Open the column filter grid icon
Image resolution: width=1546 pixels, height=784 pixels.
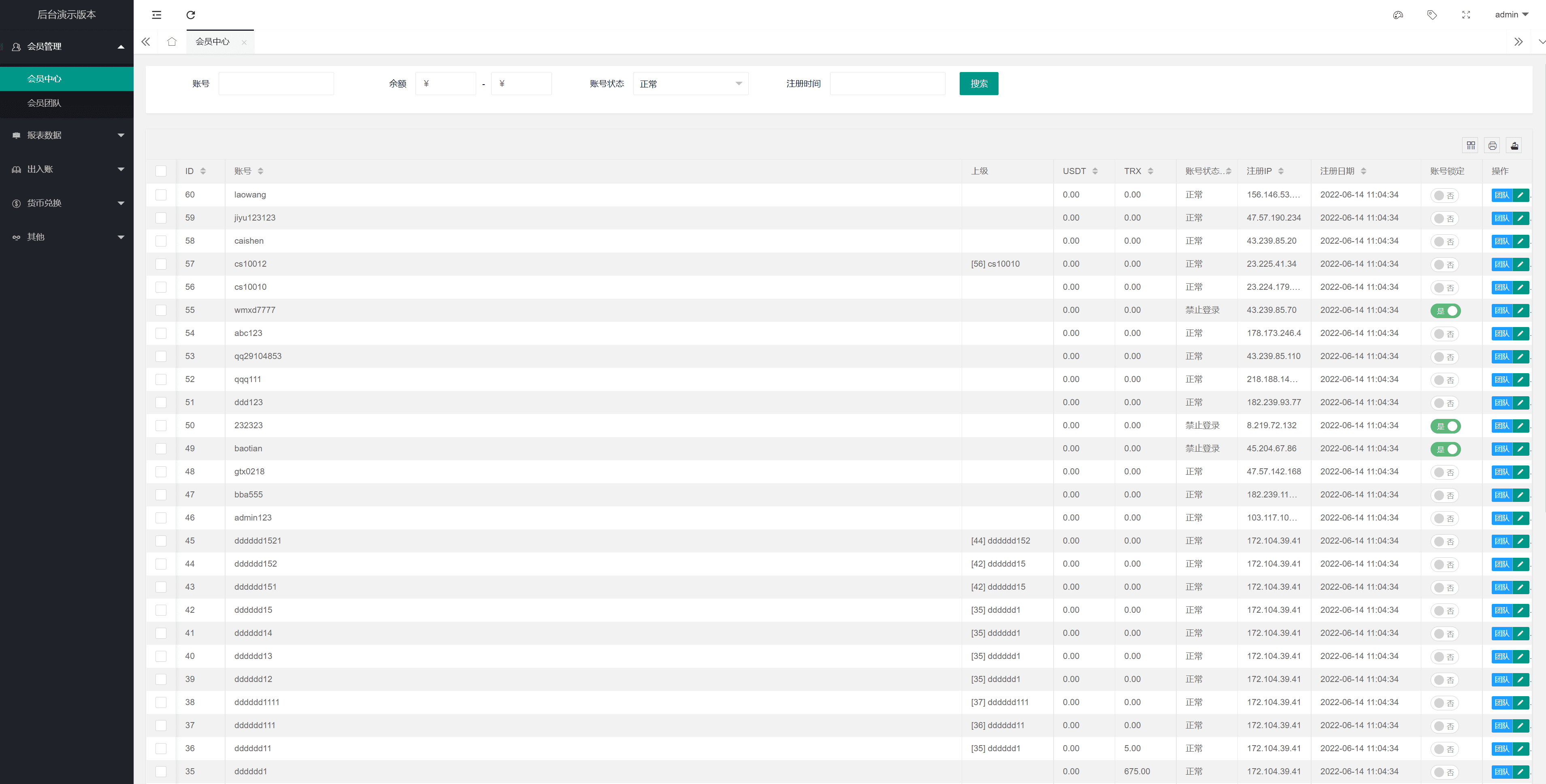(1470, 146)
